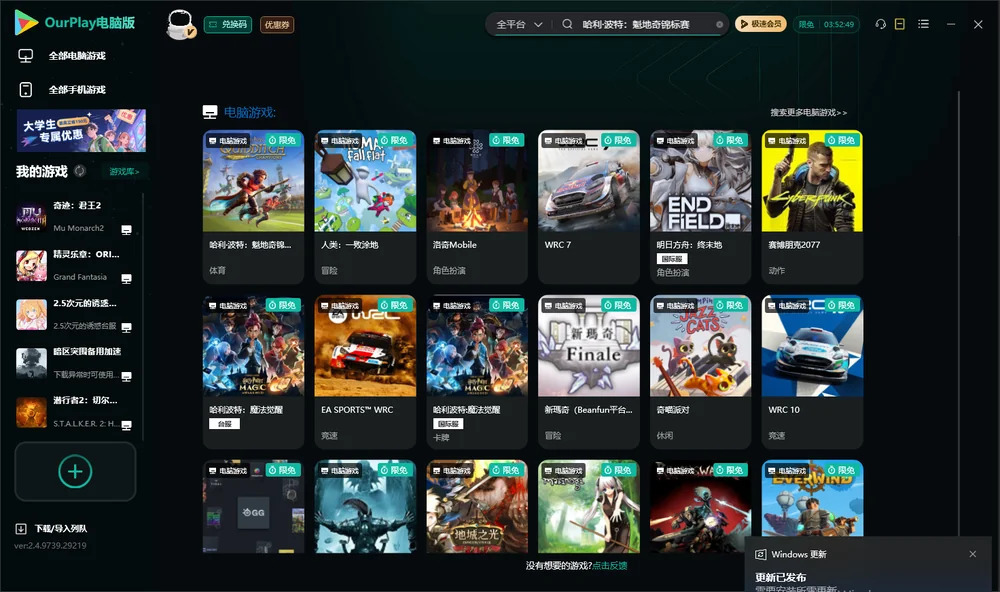Image resolution: width=1000 pixels, height=592 pixels.
Task: Click PC icon beside 下载异常时可使用
Action: pos(126,376)
